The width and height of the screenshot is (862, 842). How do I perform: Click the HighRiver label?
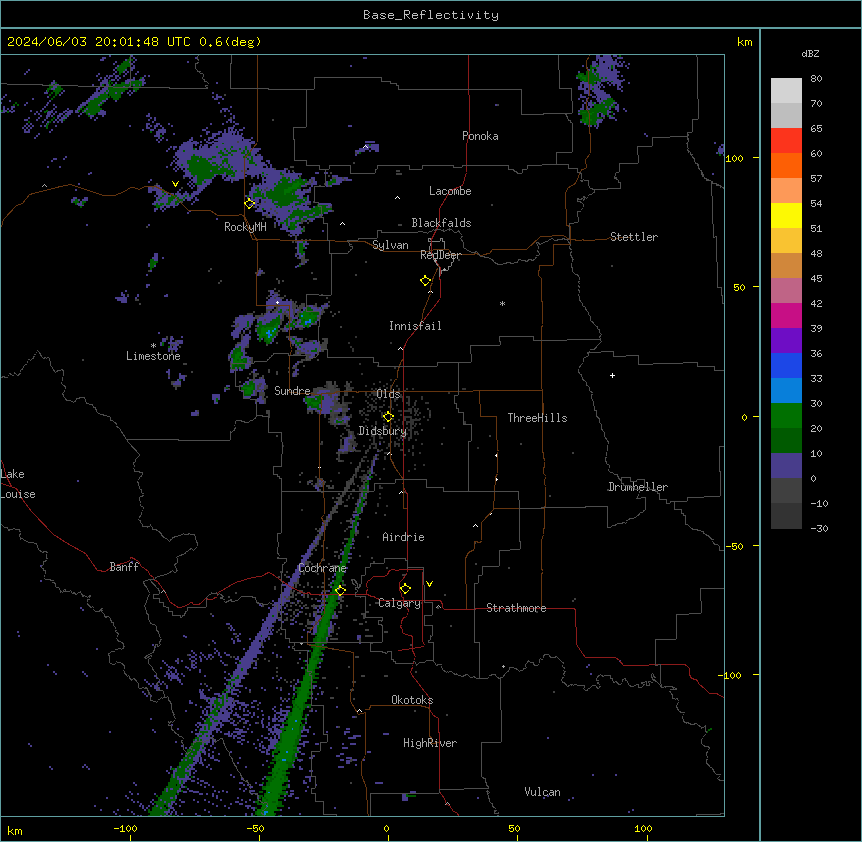coord(430,743)
